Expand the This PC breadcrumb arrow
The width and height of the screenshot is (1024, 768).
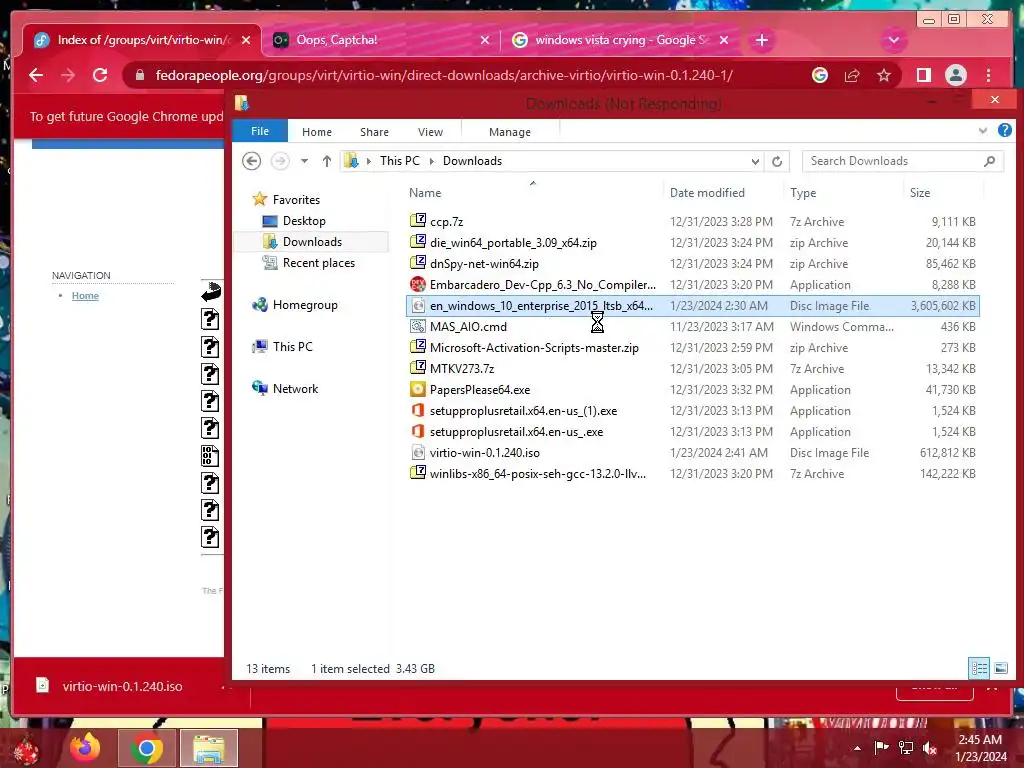[x=431, y=161]
